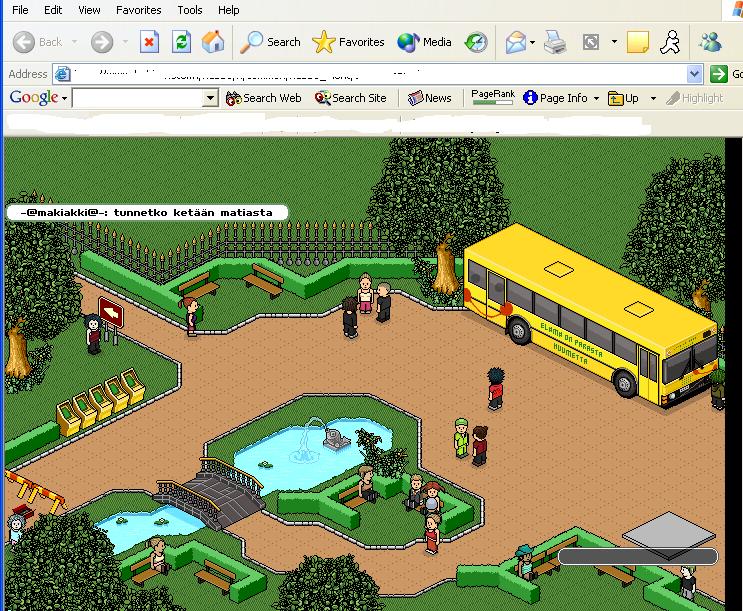Screen dimensions: 743x611
Task: Click the dark gray chat input bar
Action: pyautogui.click(x=638, y=556)
